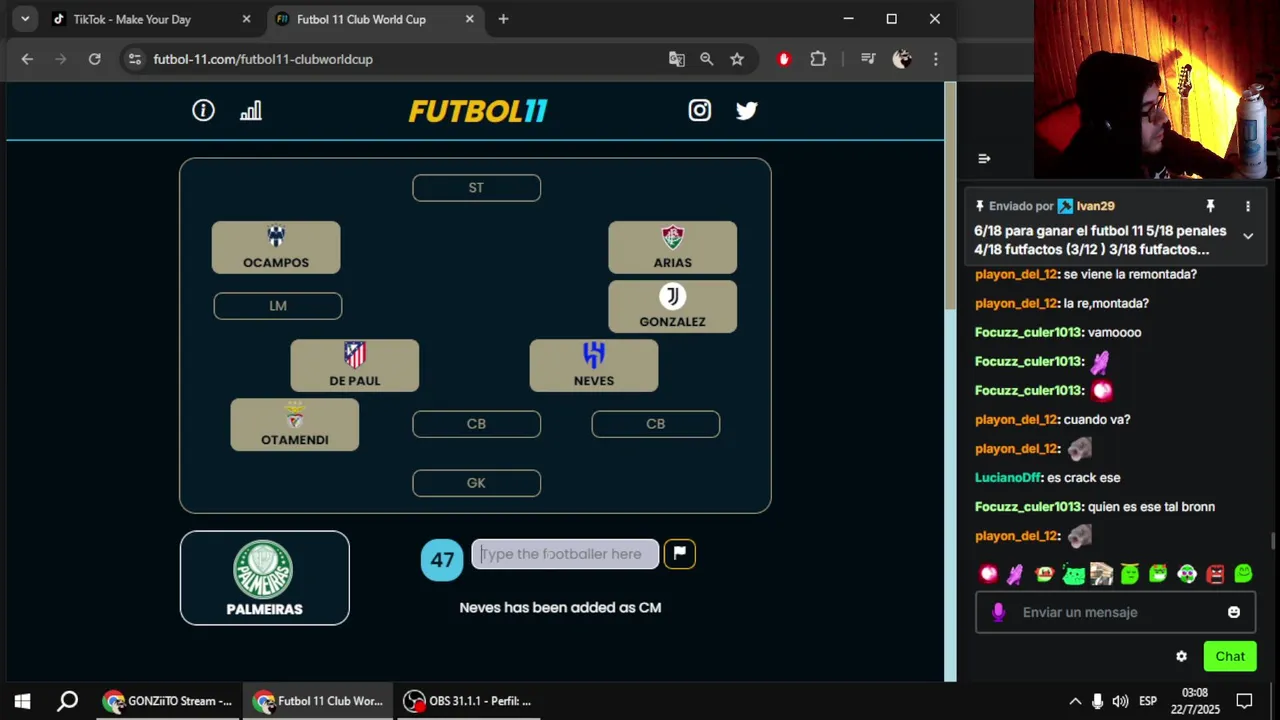This screenshot has height=720, width=1280.
Task: Expand the pinned chat message
Action: point(1248,236)
